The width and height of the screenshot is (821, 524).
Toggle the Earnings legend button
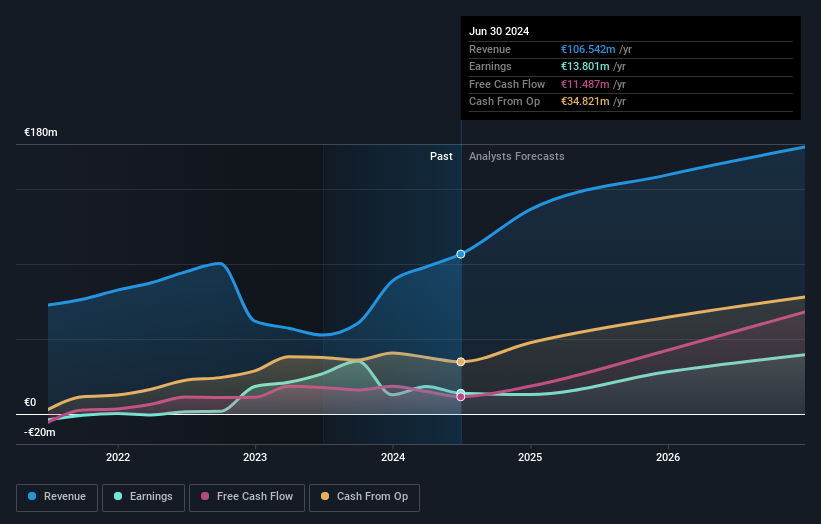tap(143, 497)
